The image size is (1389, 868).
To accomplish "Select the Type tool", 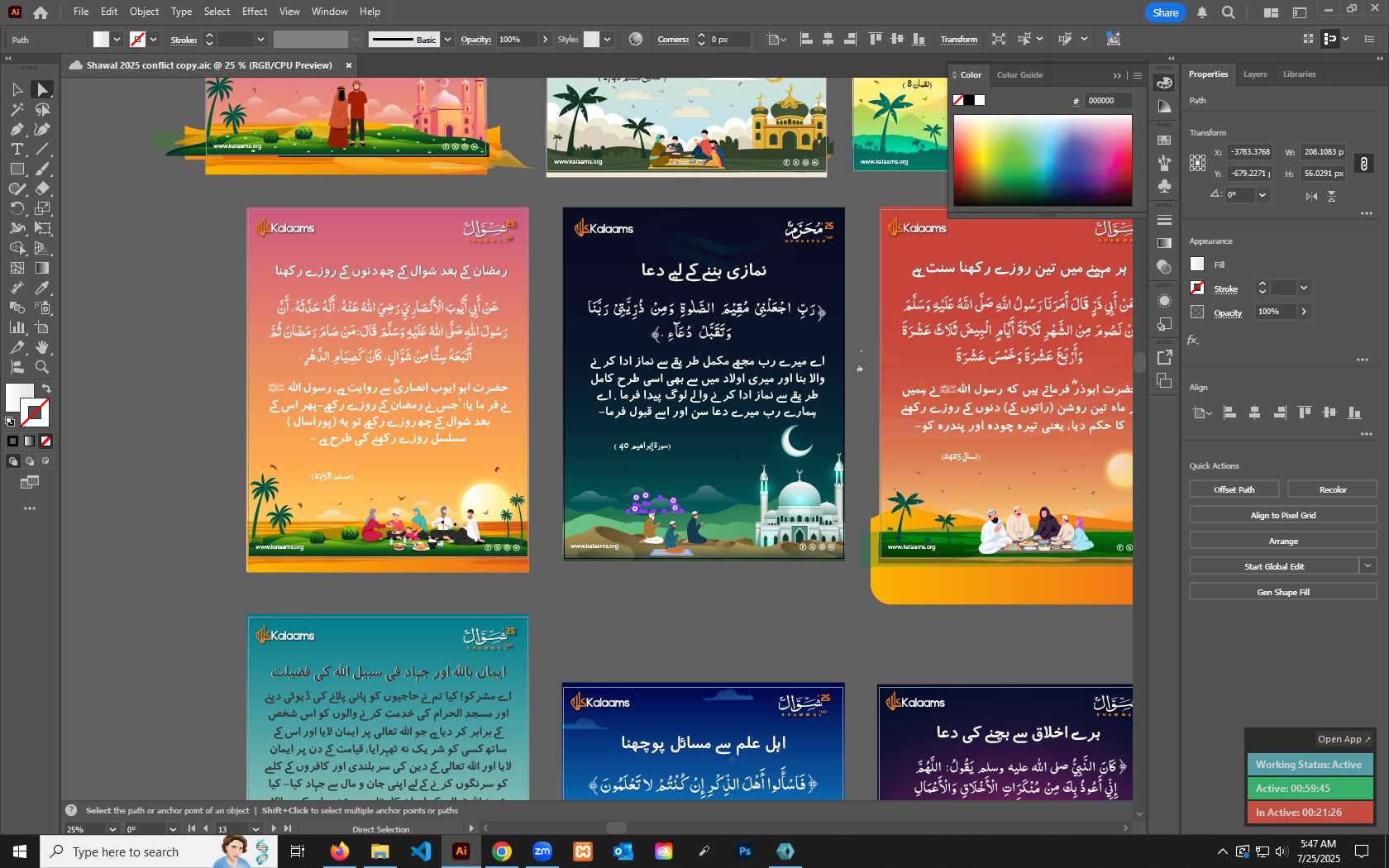I will 17,149.
